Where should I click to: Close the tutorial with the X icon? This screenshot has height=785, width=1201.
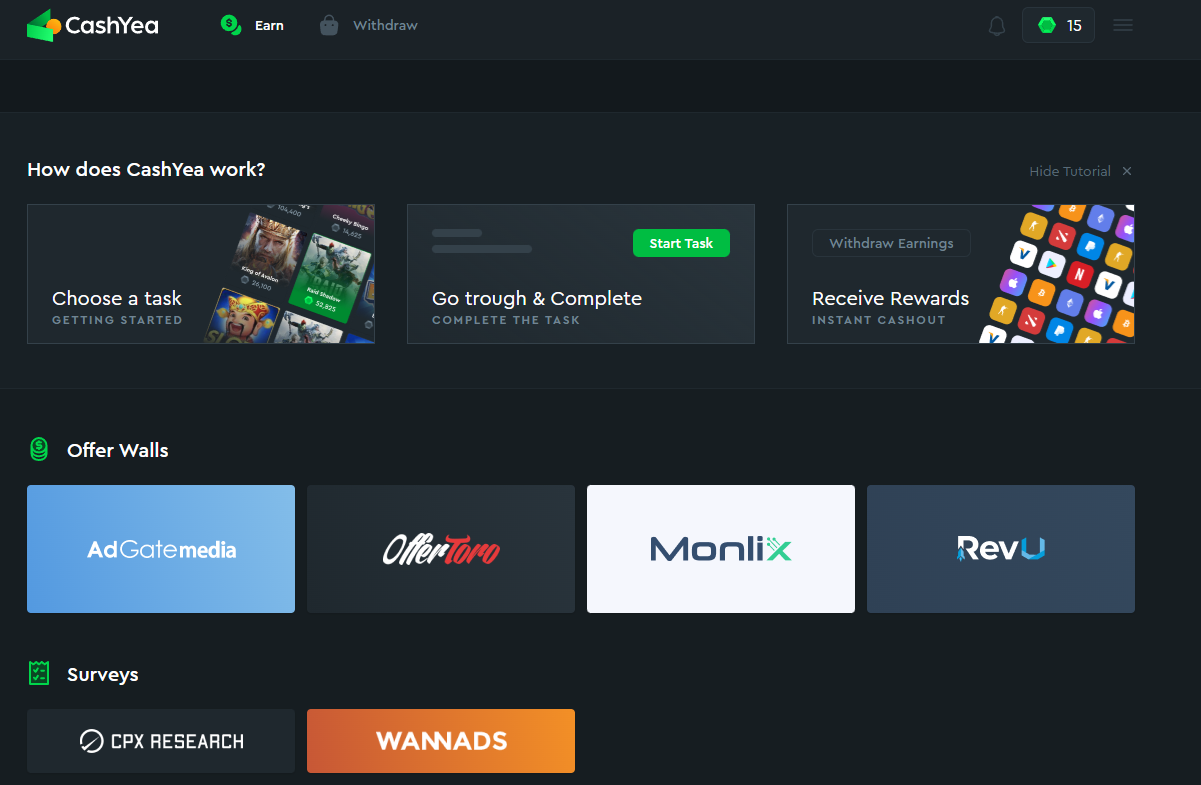coord(1127,171)
